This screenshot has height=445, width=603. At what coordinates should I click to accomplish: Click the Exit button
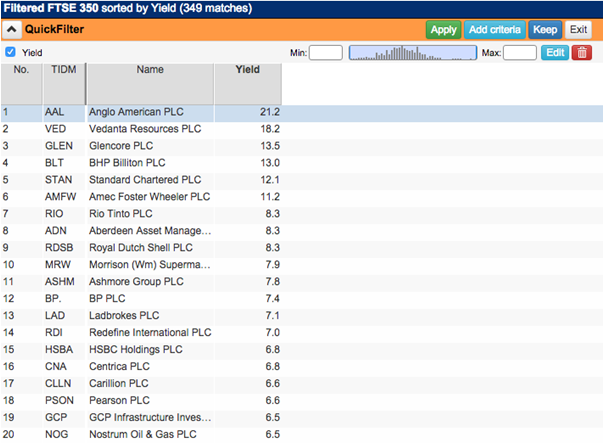(x=578, y=30)
